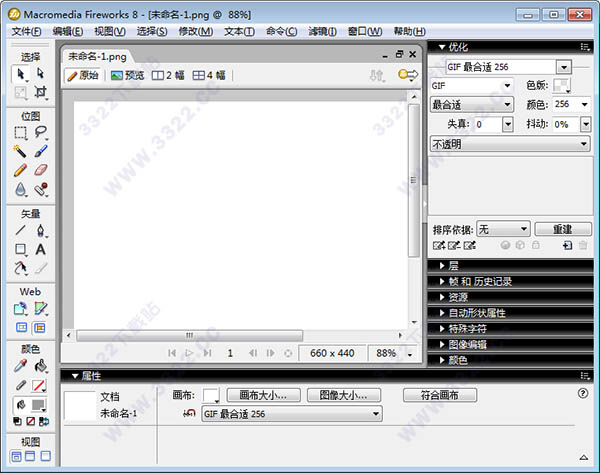Select the Rectangle Hotspot tool
Screen dimensions: 600x473
click(21, 309)
